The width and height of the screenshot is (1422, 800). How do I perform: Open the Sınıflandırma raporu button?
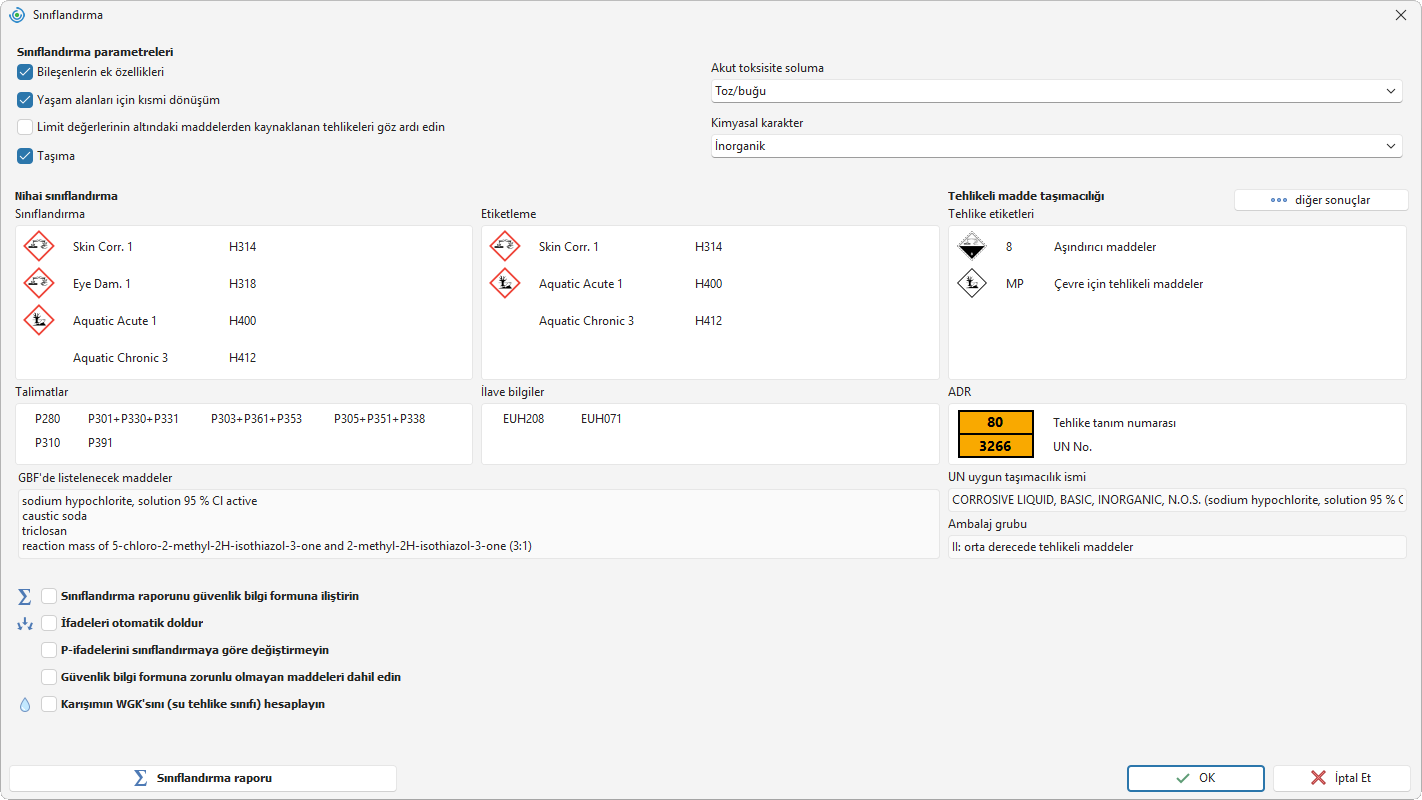[203, 778]
